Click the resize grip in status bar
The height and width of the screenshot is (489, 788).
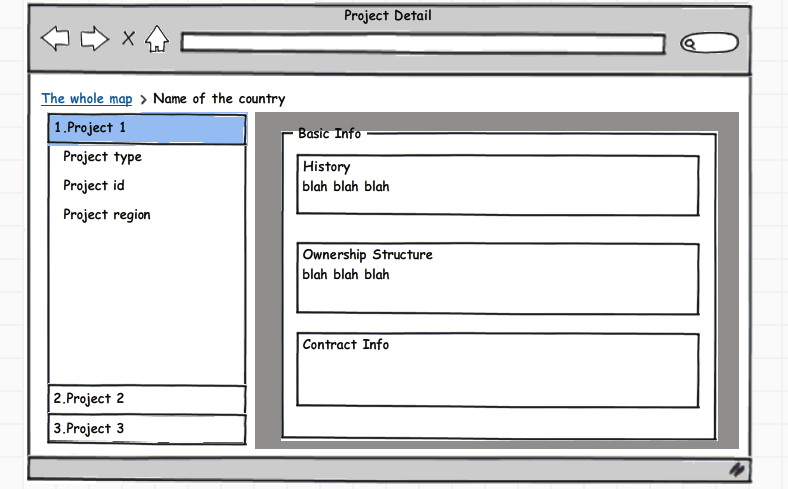(737, 469)
